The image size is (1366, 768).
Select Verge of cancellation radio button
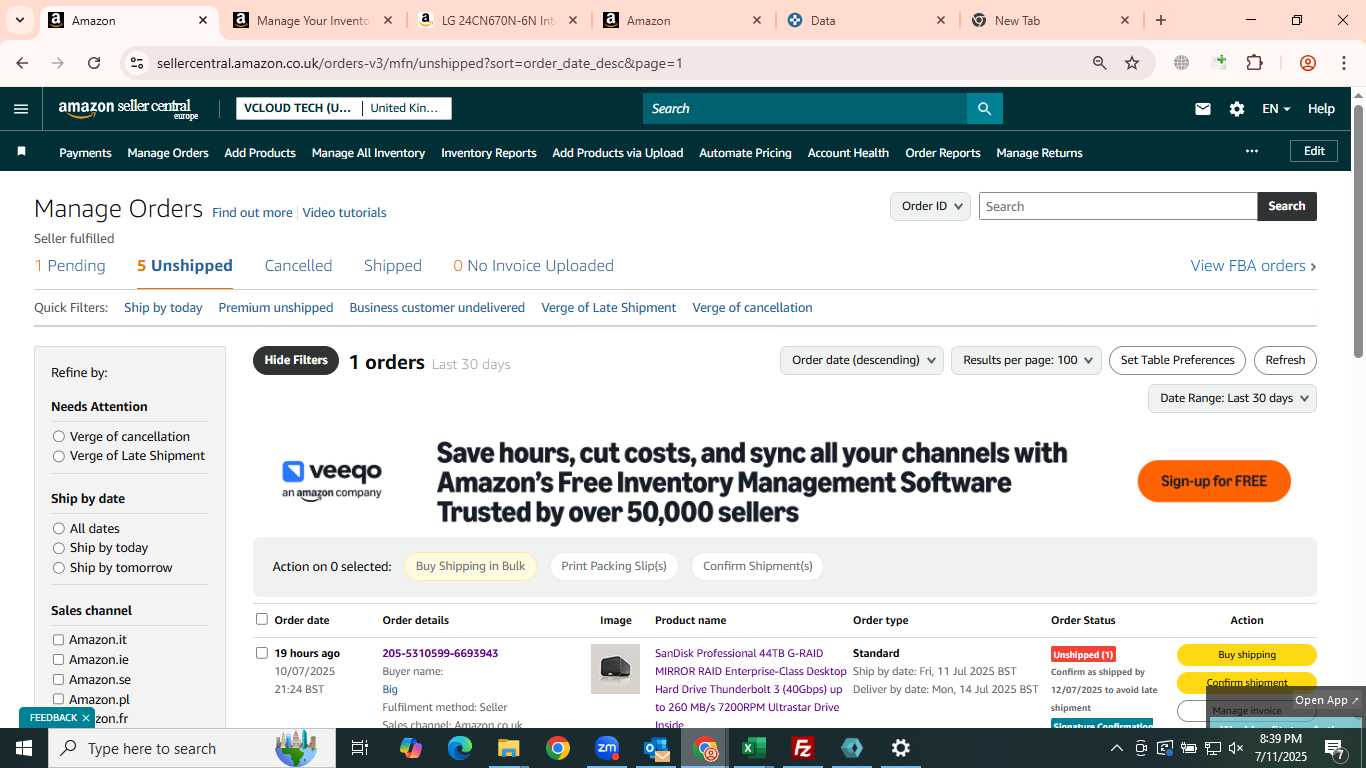(59, 437)
